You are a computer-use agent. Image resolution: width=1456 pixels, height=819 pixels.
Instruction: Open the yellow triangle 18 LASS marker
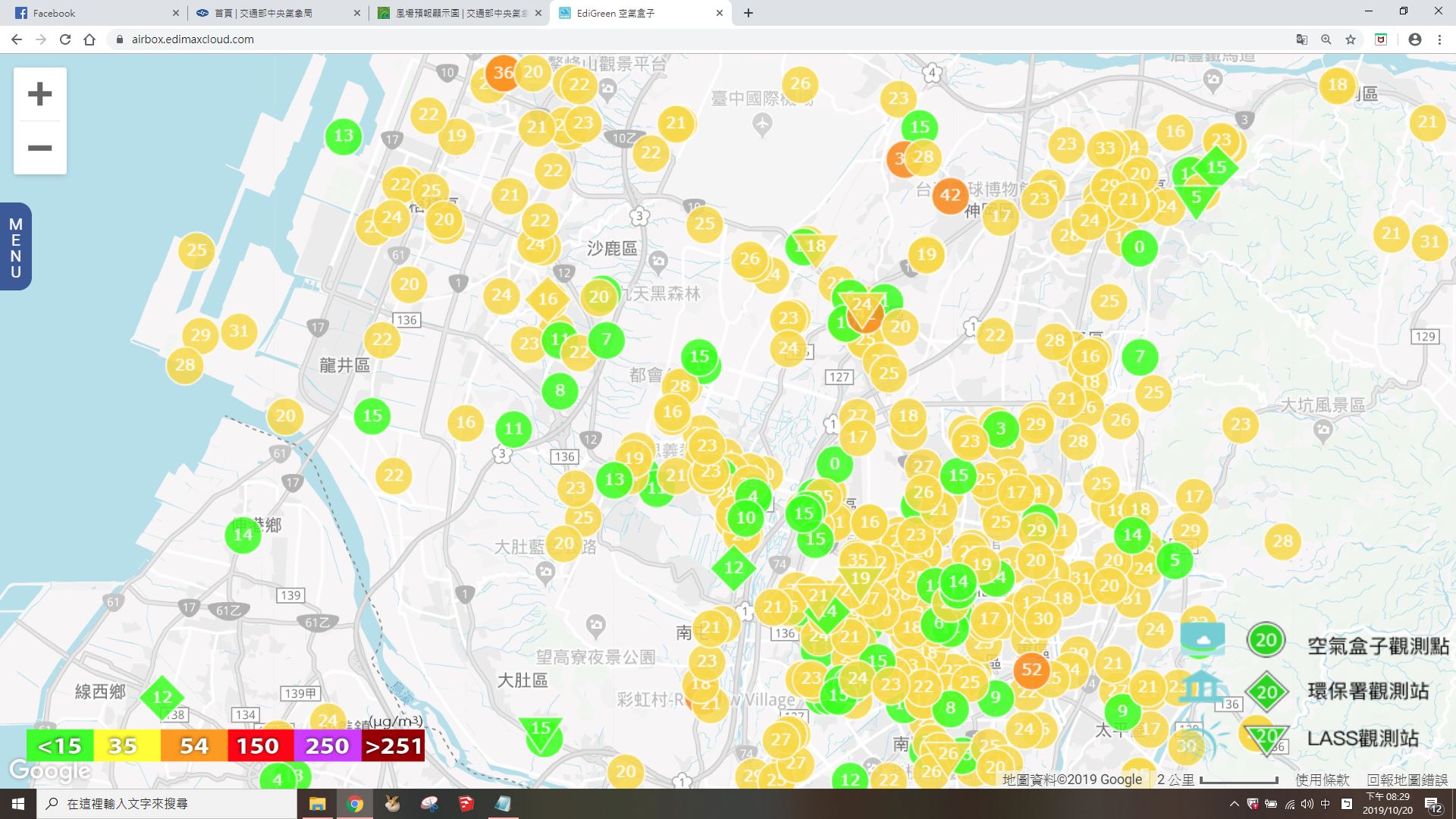point(816,248)
